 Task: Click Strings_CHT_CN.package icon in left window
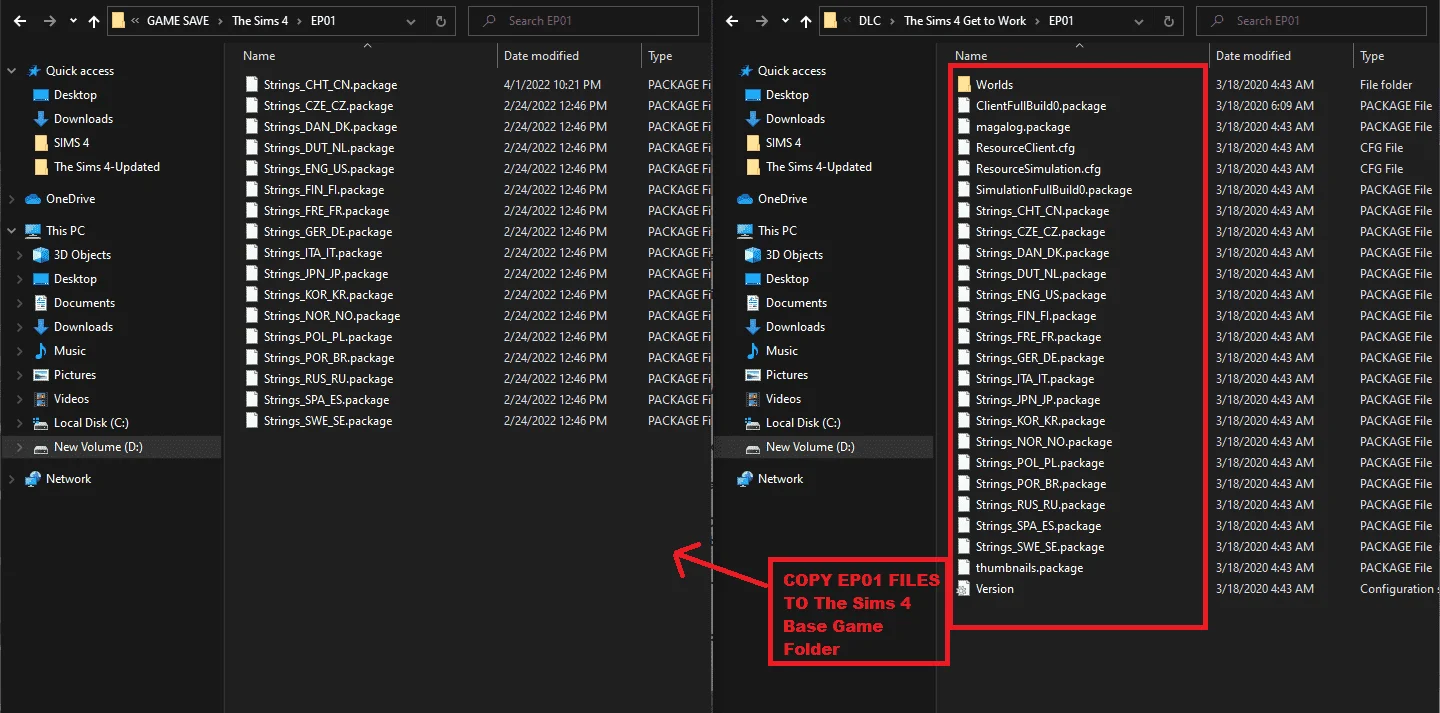click(x=252, y=85)
